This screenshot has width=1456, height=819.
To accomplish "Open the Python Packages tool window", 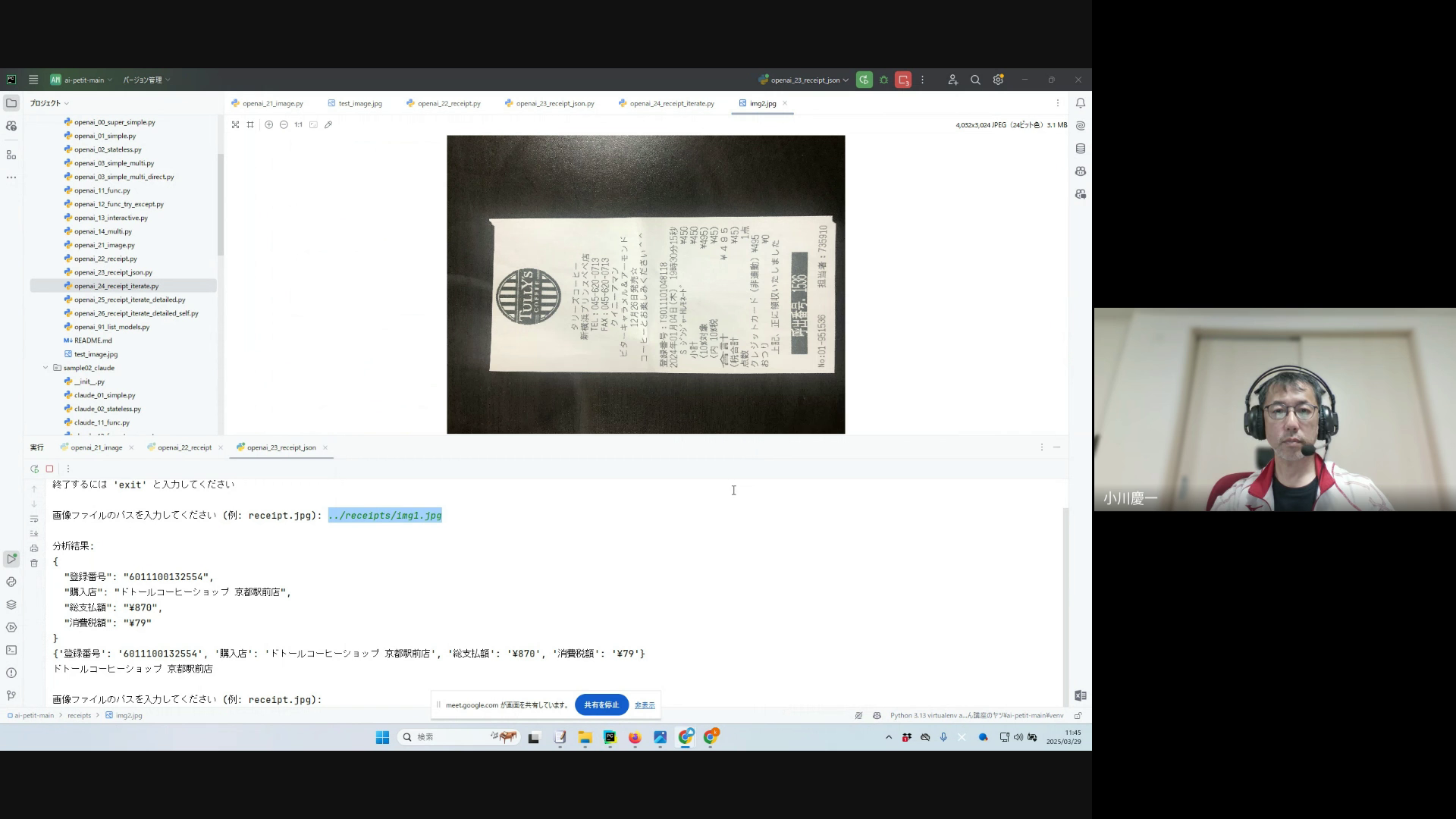I will (x=11, y=604).
